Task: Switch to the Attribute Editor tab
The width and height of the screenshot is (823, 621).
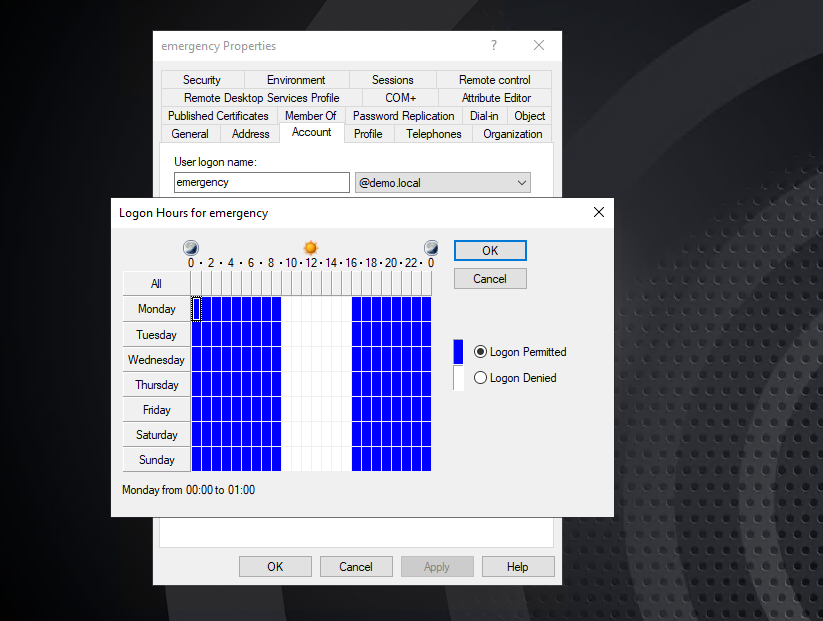Action: click(496, 98)
